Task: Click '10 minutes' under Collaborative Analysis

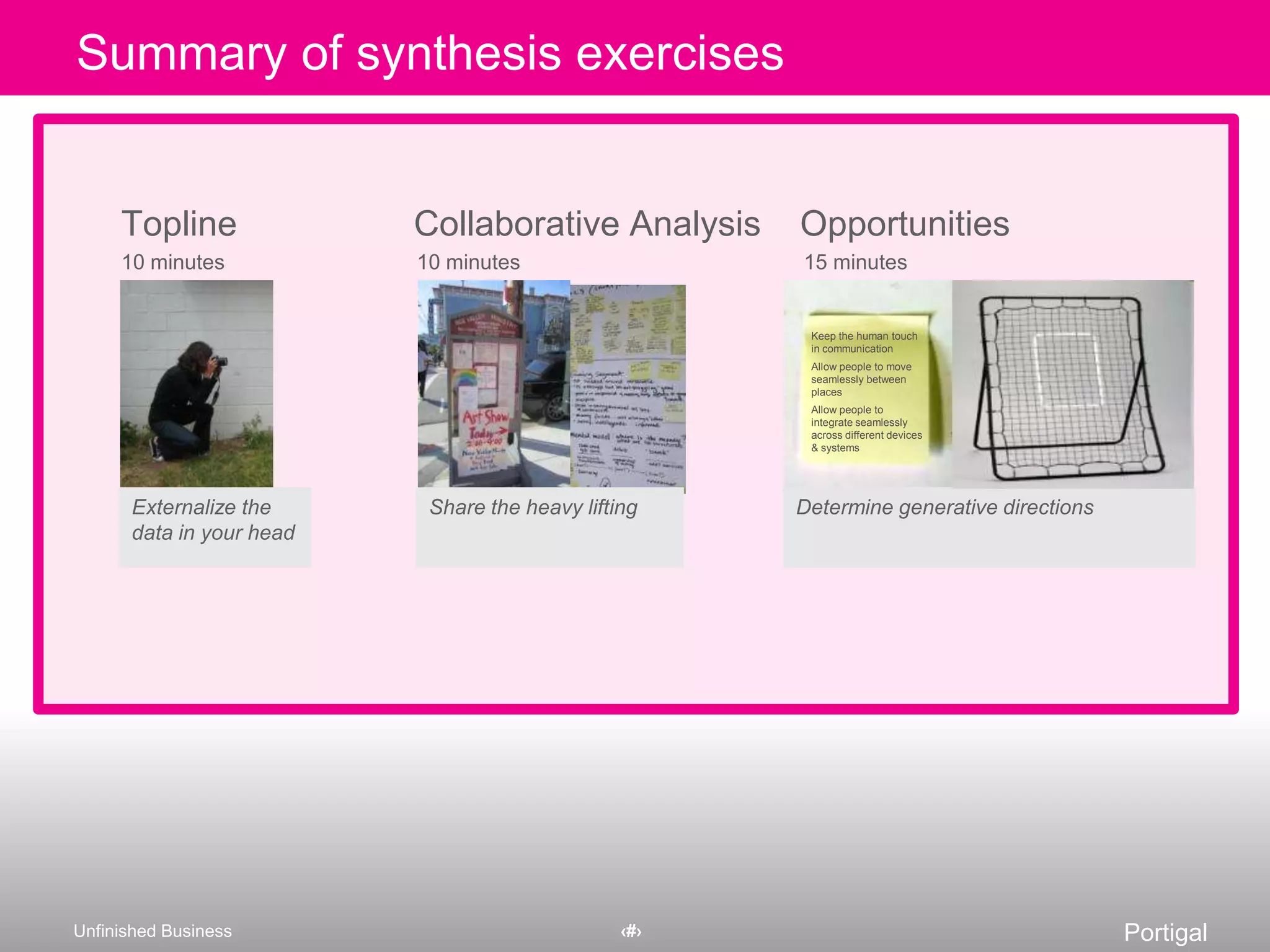Action: [x=468, y=262]
